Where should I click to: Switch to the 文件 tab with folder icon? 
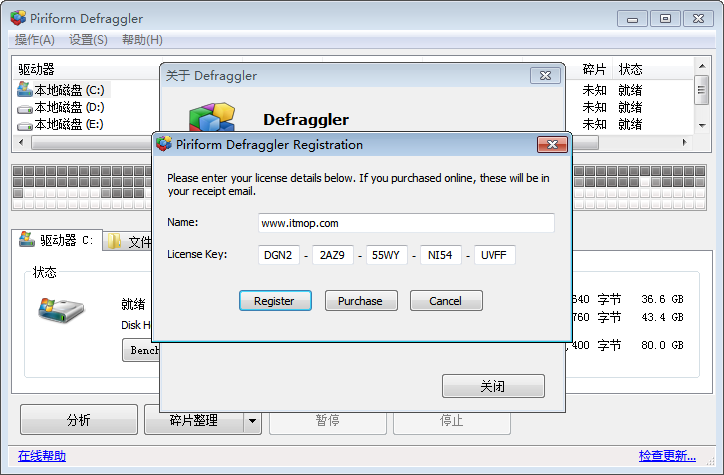[x=129, y=241]
